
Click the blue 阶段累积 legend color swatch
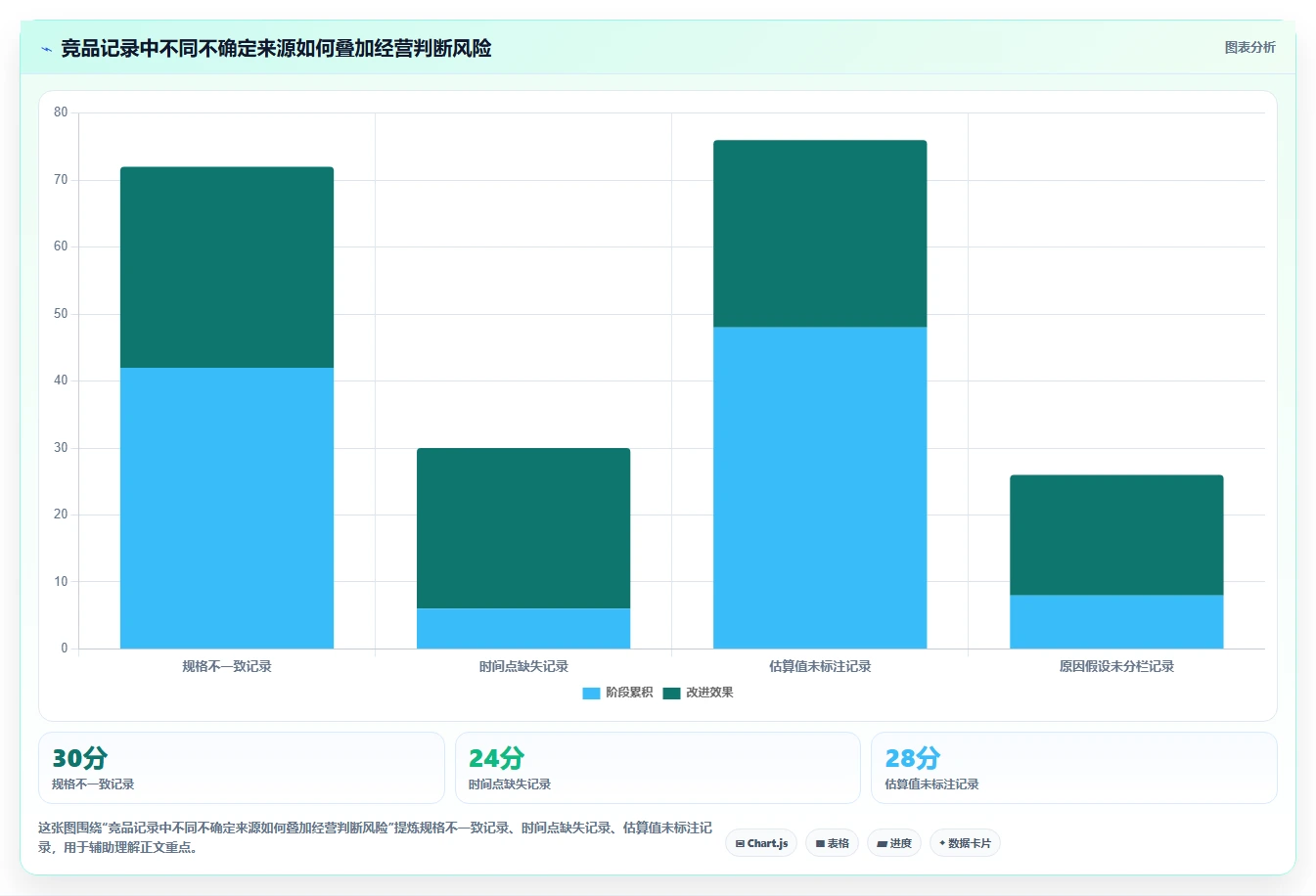click(591, 693)
